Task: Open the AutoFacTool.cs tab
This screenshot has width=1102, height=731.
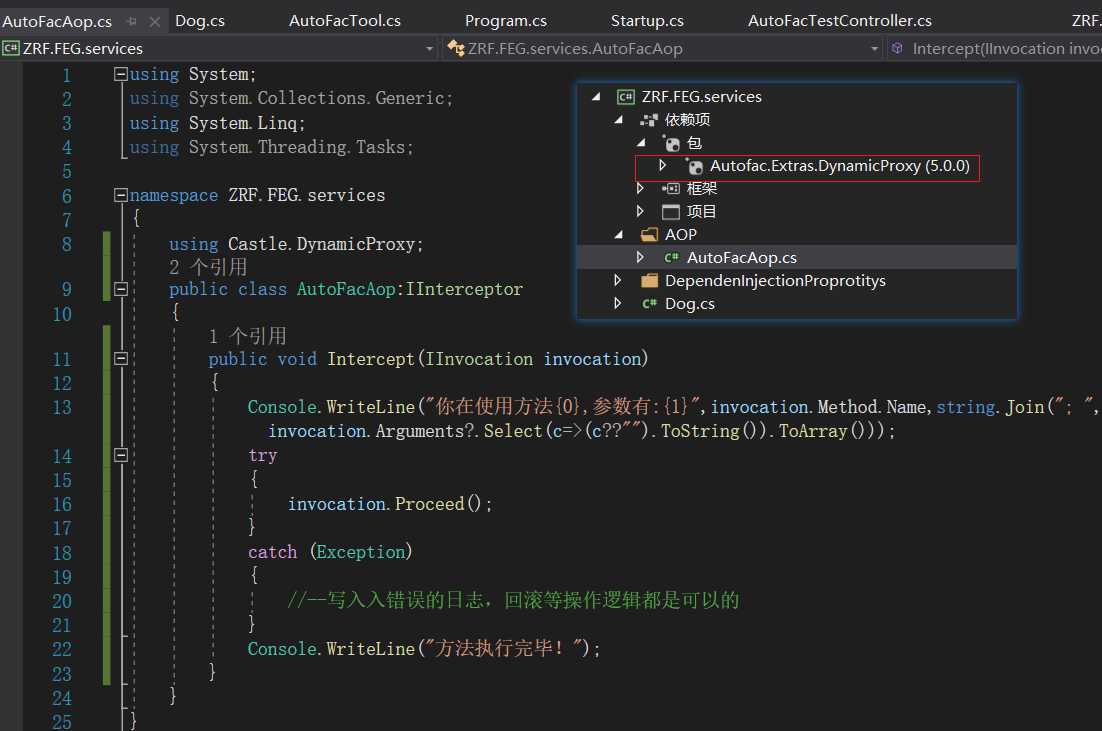Action: click(344, 21)
